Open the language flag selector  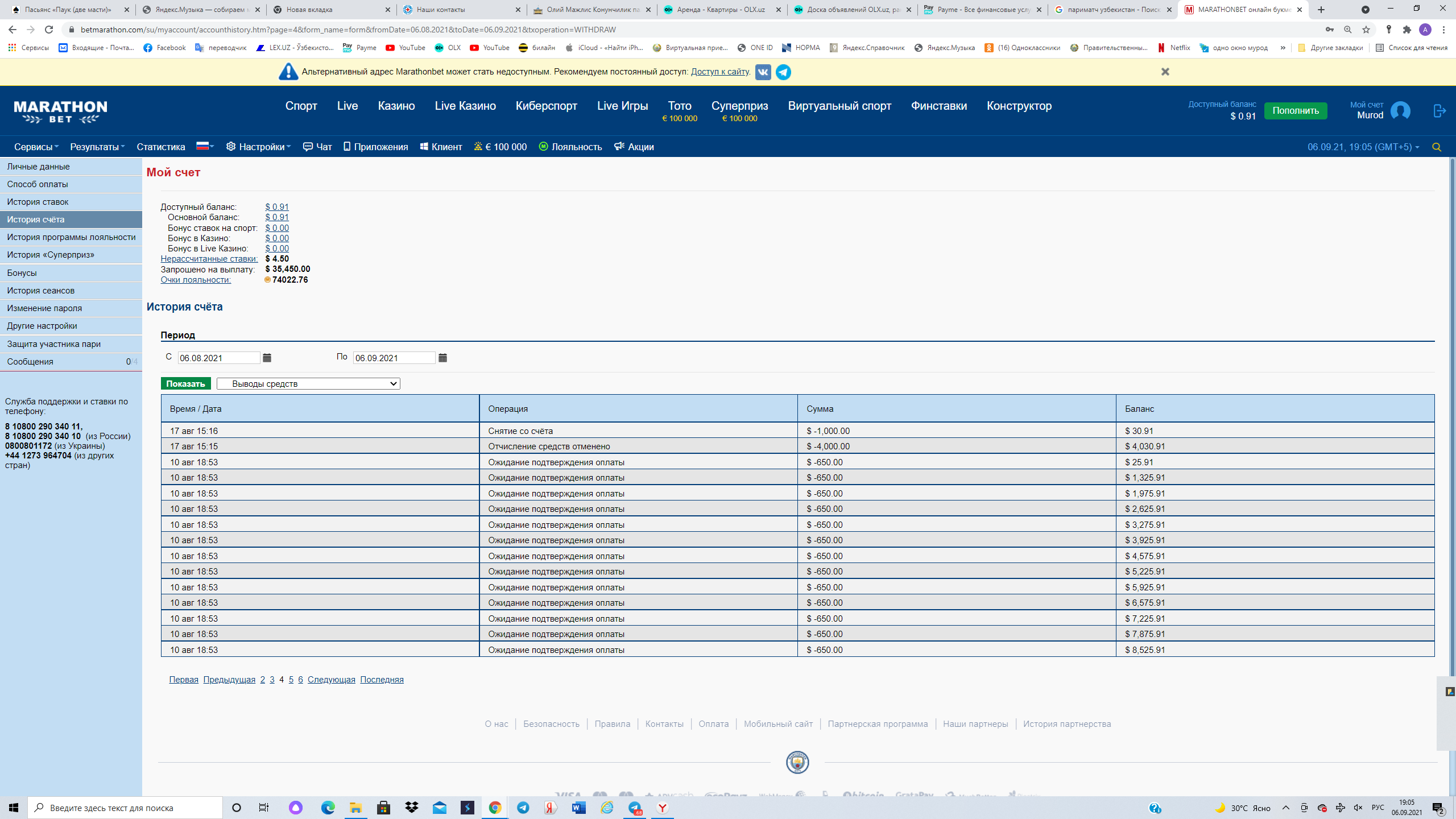pos(205,147)
